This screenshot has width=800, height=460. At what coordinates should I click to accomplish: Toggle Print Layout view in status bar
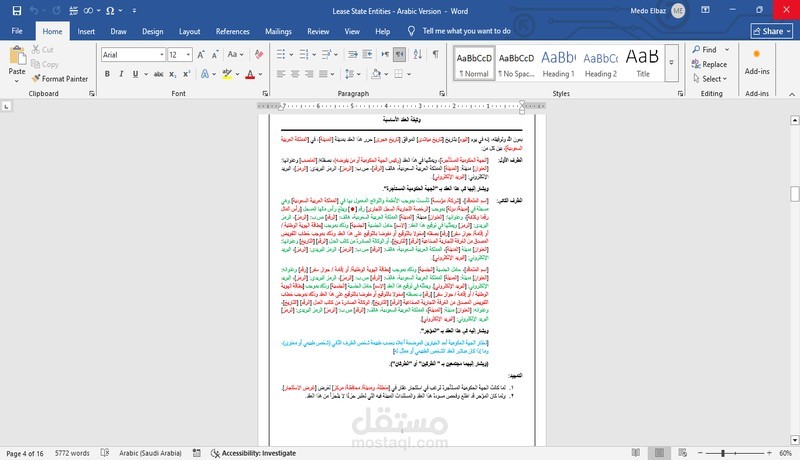tap(659, 453)
